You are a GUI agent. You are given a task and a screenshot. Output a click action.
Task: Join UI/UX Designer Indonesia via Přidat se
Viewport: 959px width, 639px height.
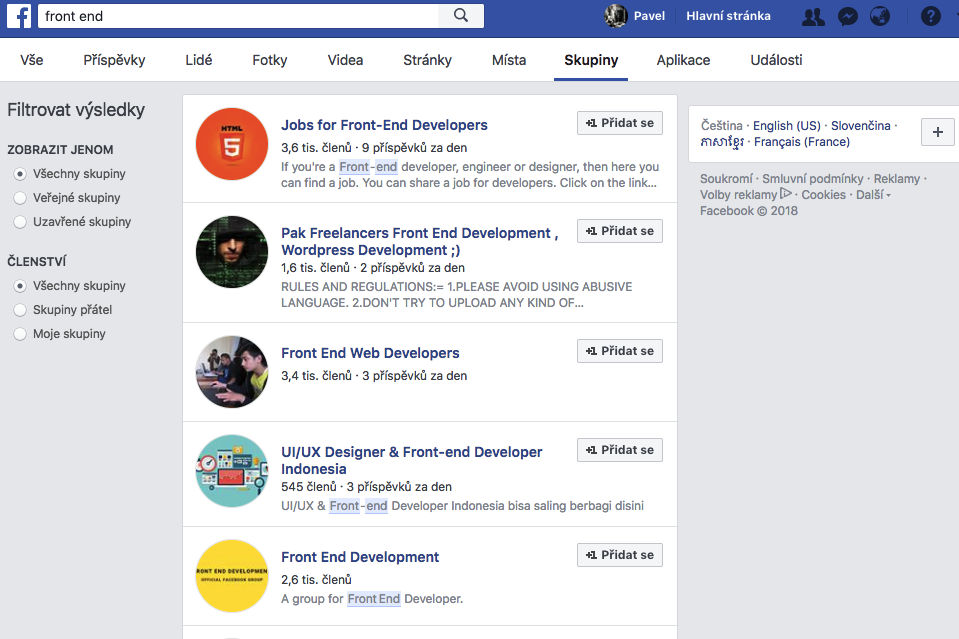620,450
